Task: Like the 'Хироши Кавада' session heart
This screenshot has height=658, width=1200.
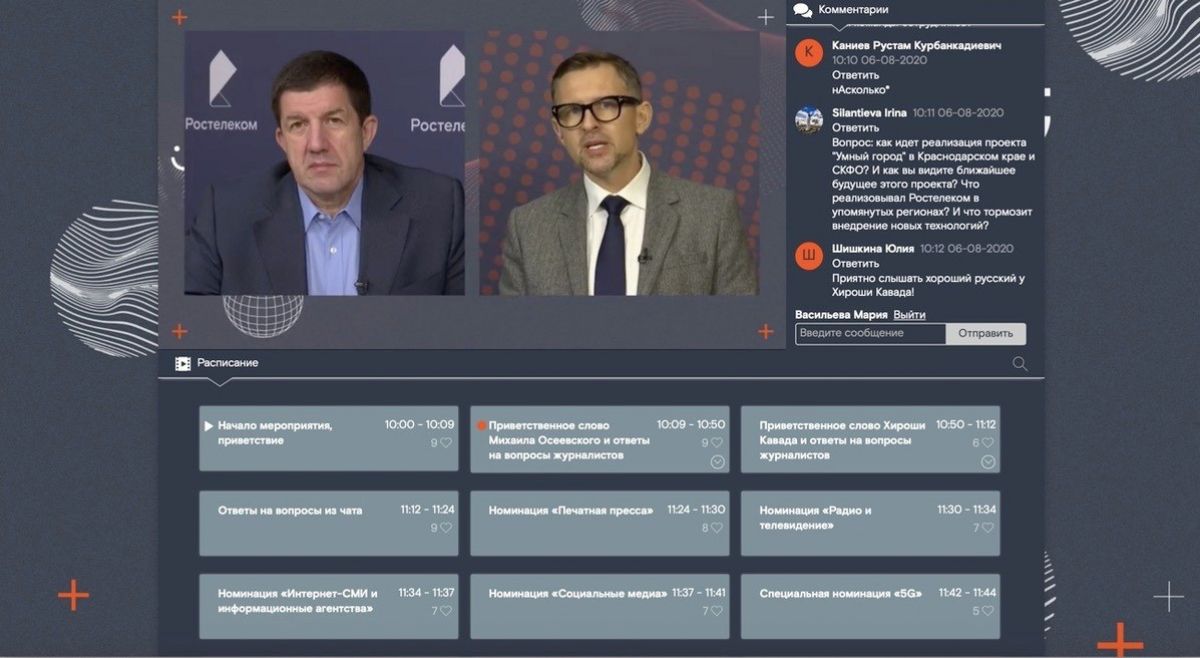Action: [x=988, y=443]
